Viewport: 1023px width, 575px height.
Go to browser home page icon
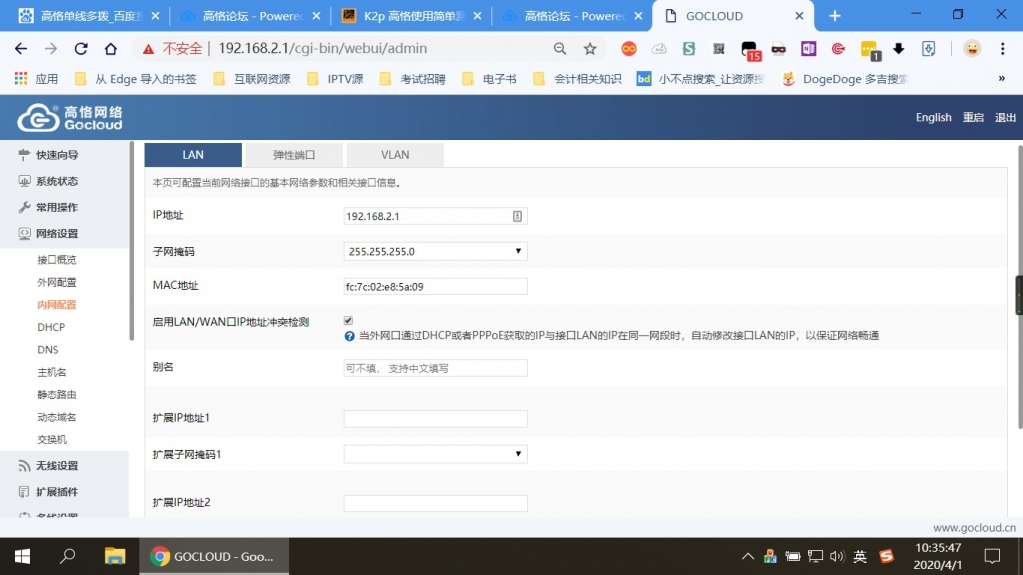tap(111, 49)
